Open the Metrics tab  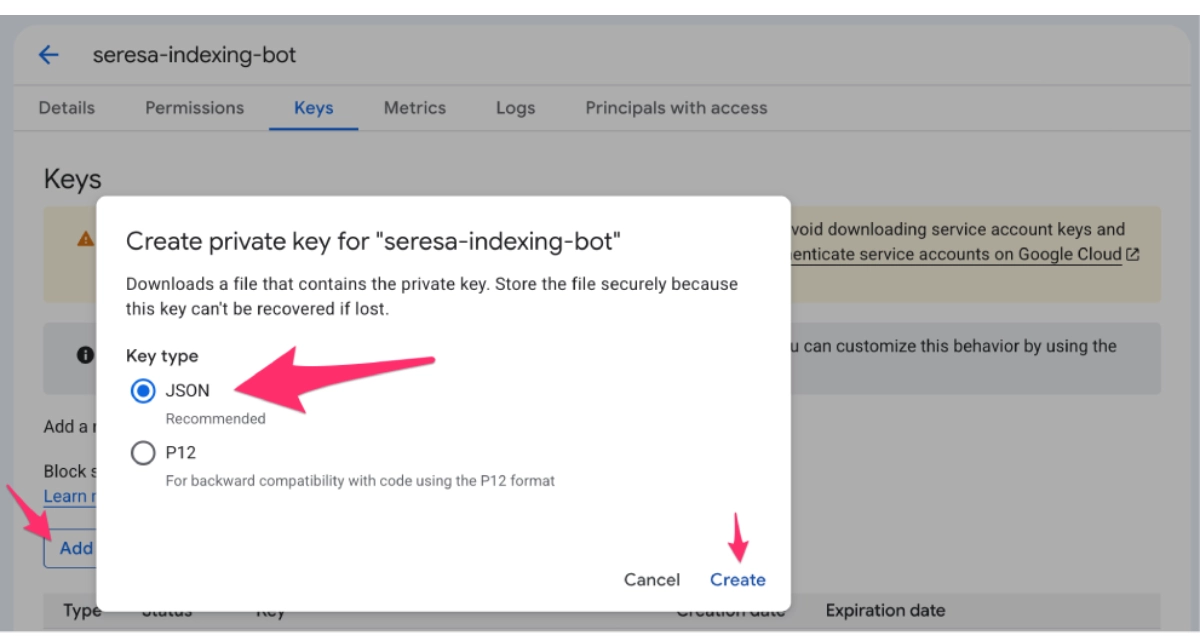point(415,108)
